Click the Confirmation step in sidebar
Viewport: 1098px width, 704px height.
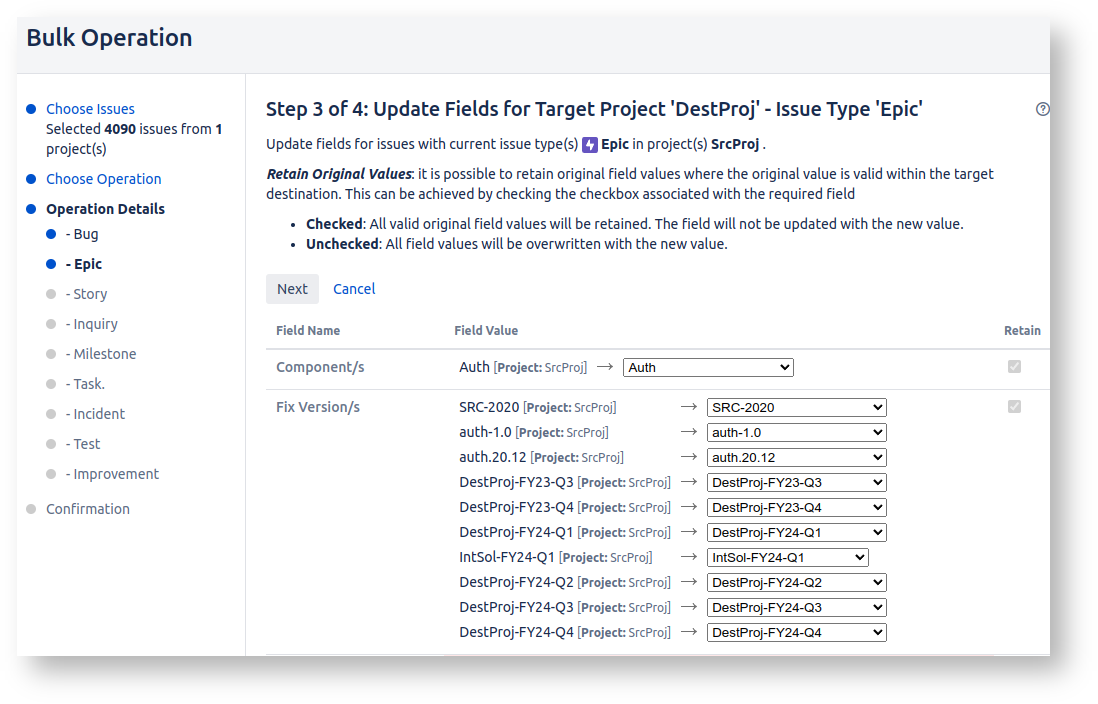coord(88,509)
